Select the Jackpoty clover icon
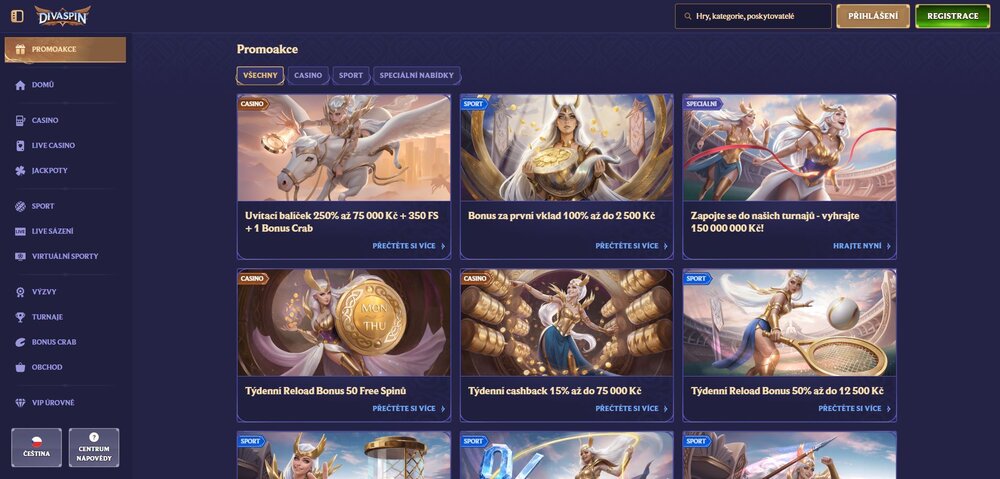Screen dimensions: 1000x479 [20, 170]
